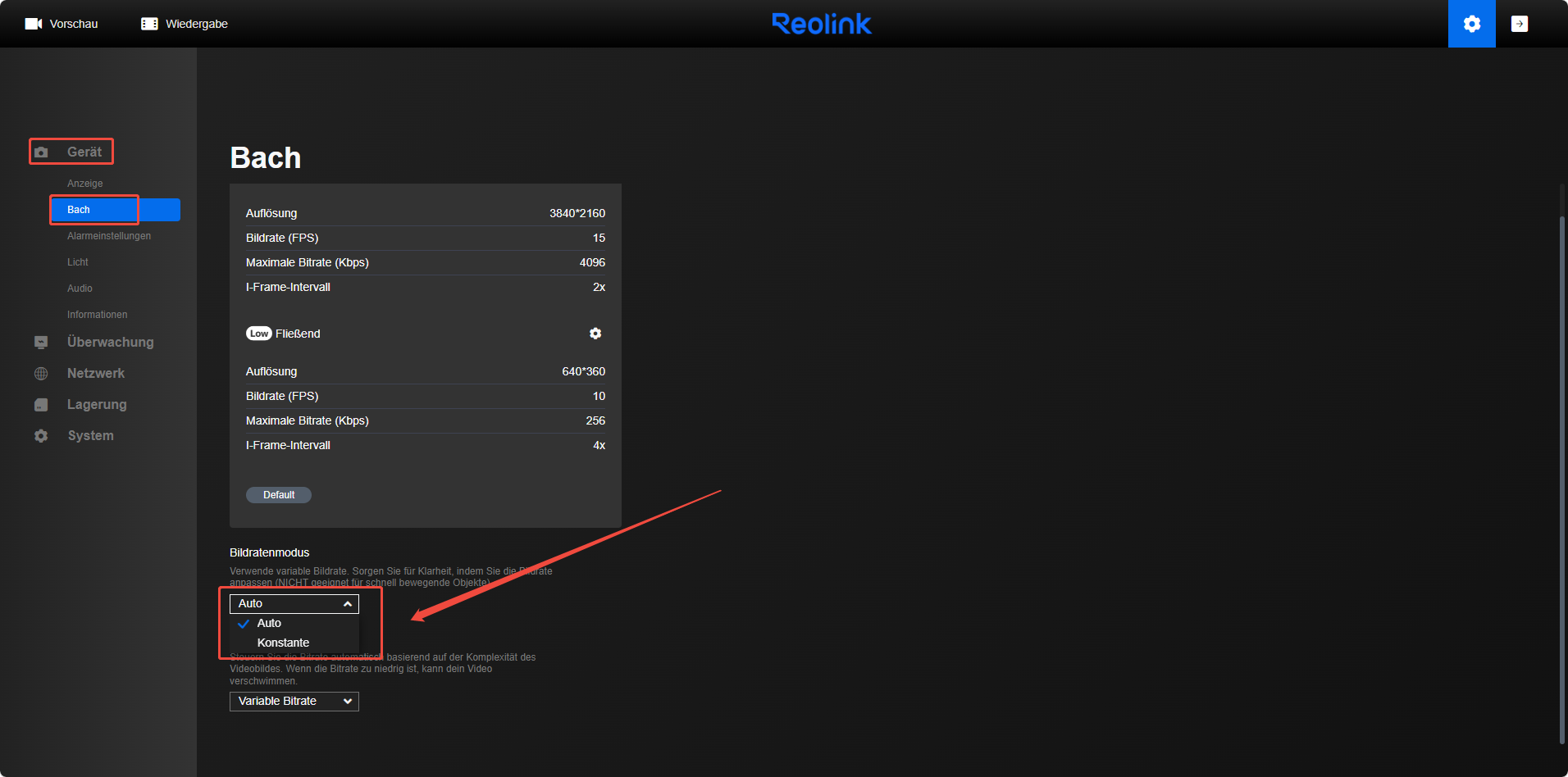This screenshot has height=777, width=1568.
Task: Click the Reolink logo
Action: 822,24
